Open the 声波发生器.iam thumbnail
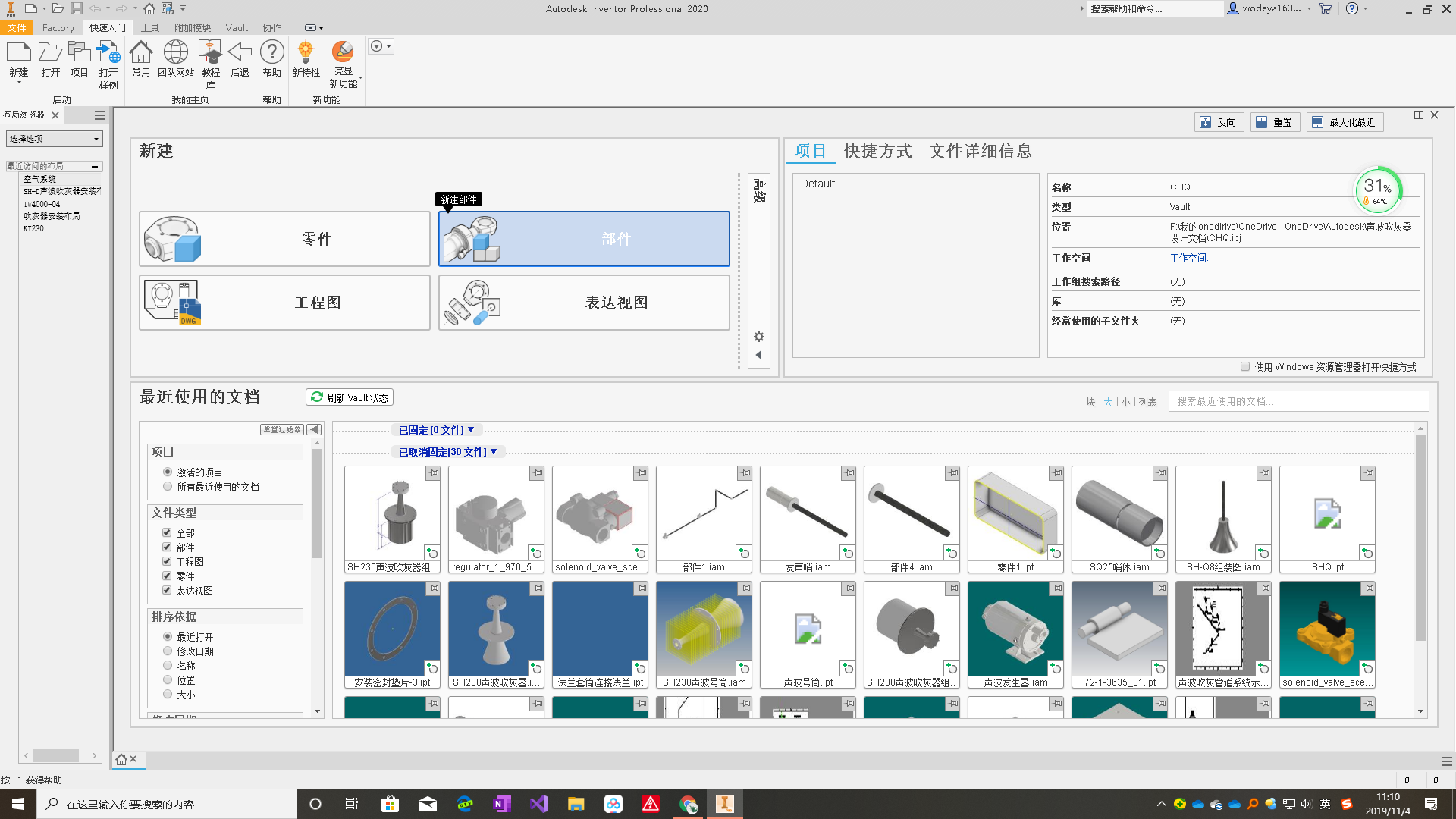The height and width of the screenshot is (819, 1456). [1015, 635]
